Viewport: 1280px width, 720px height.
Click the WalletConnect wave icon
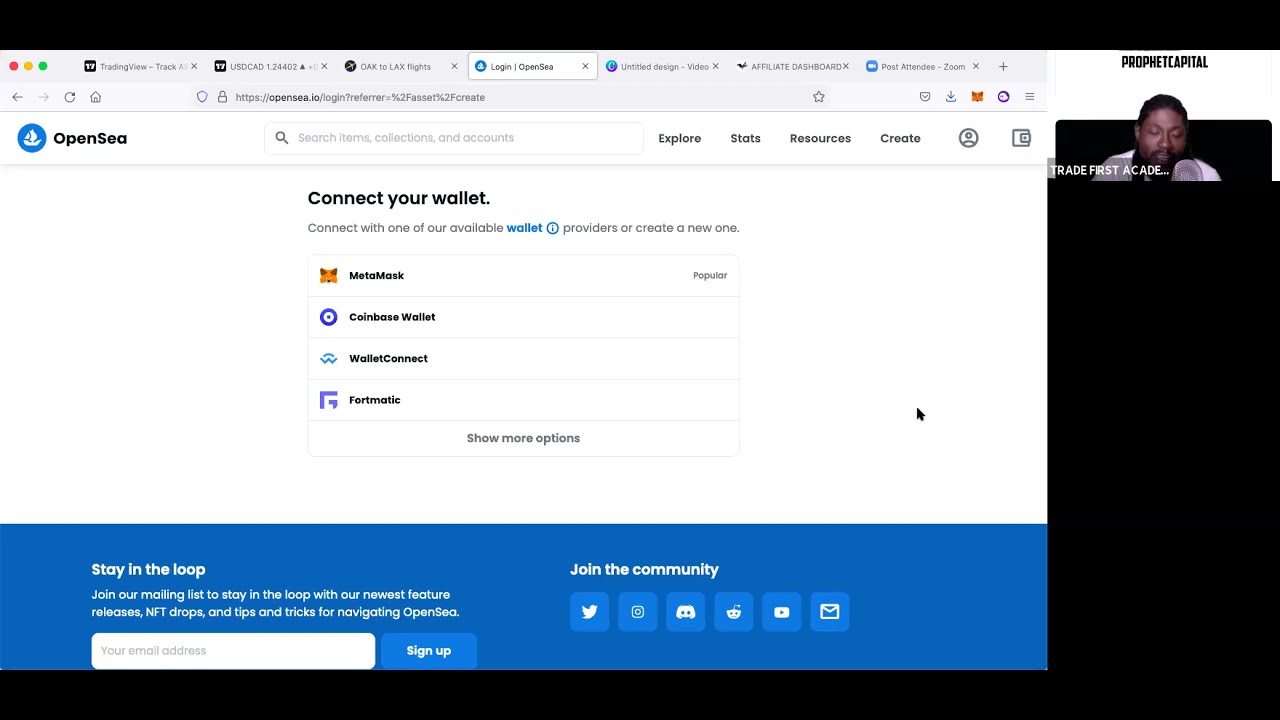328,358
